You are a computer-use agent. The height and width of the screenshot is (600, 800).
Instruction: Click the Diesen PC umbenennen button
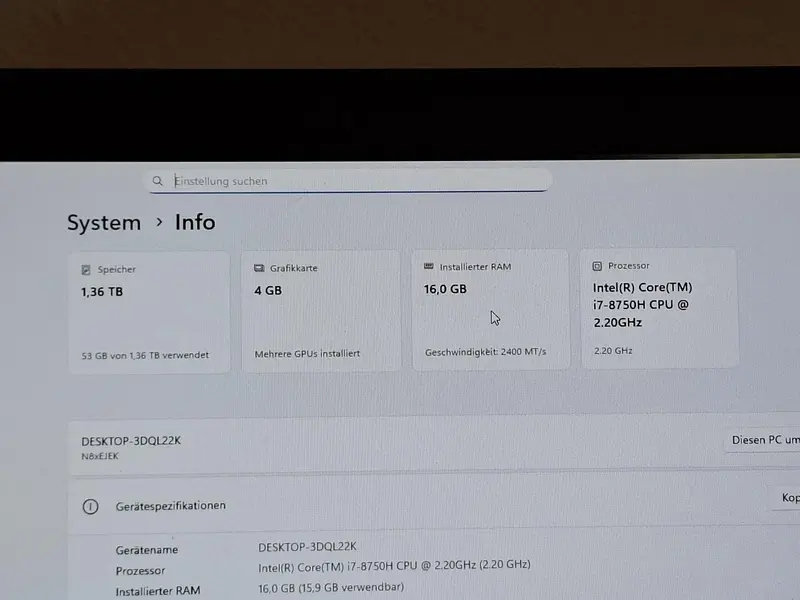(x=762, y=440)
